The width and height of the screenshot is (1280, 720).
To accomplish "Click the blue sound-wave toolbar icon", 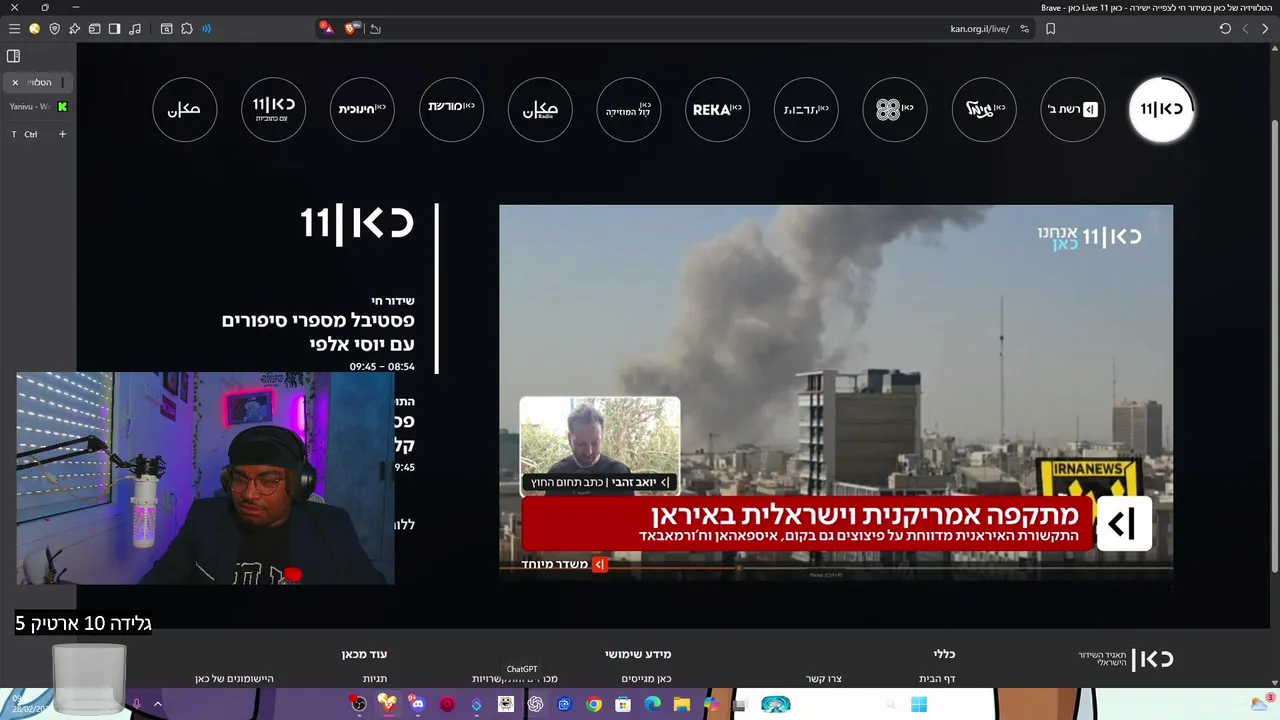I will click(x=207, y=29).
